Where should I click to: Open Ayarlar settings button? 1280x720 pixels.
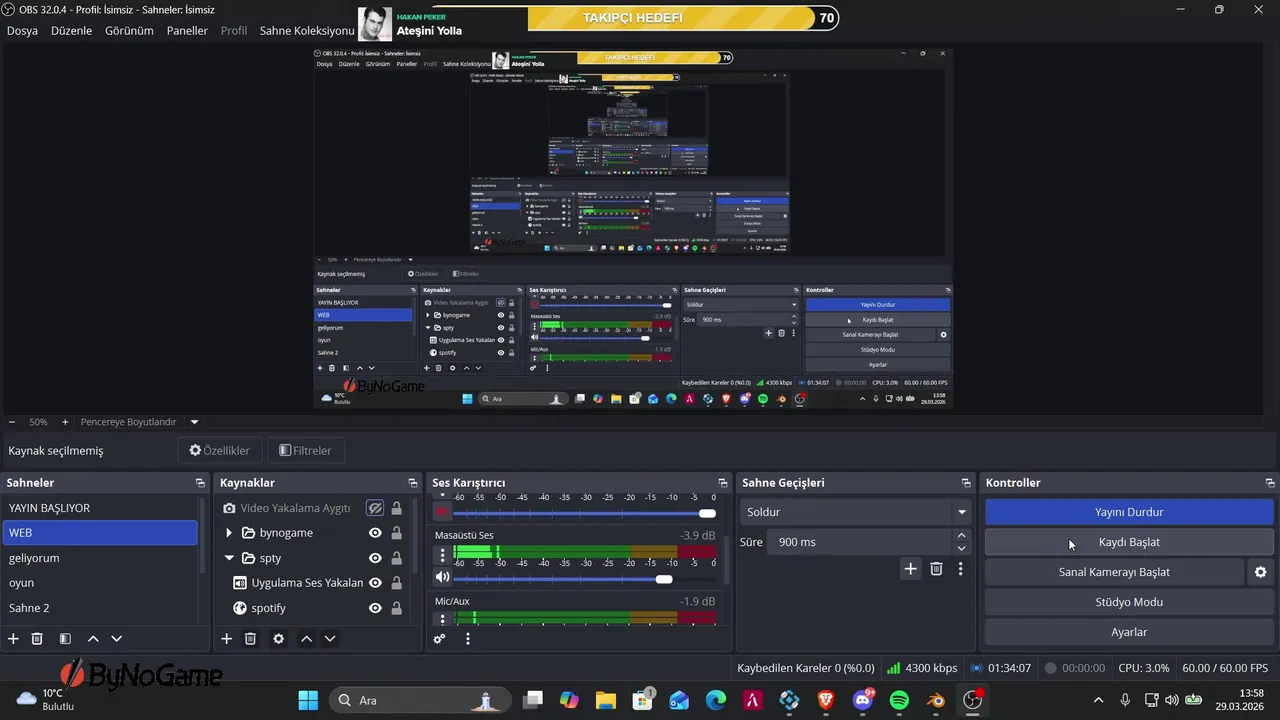(1129, 632)
